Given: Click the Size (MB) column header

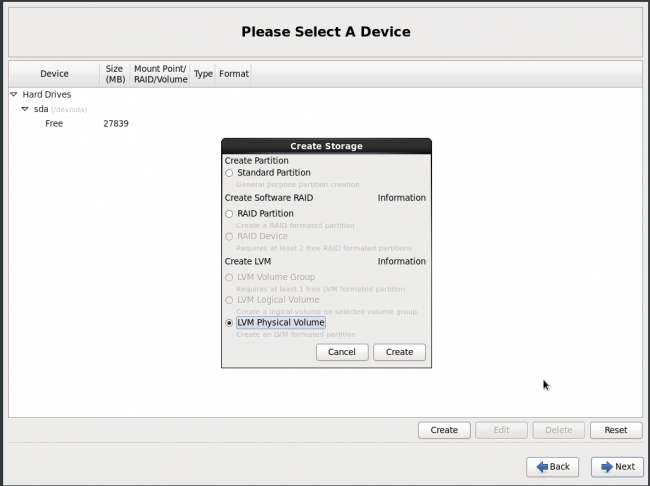Looking at the screenshot, I should [114, 74].
